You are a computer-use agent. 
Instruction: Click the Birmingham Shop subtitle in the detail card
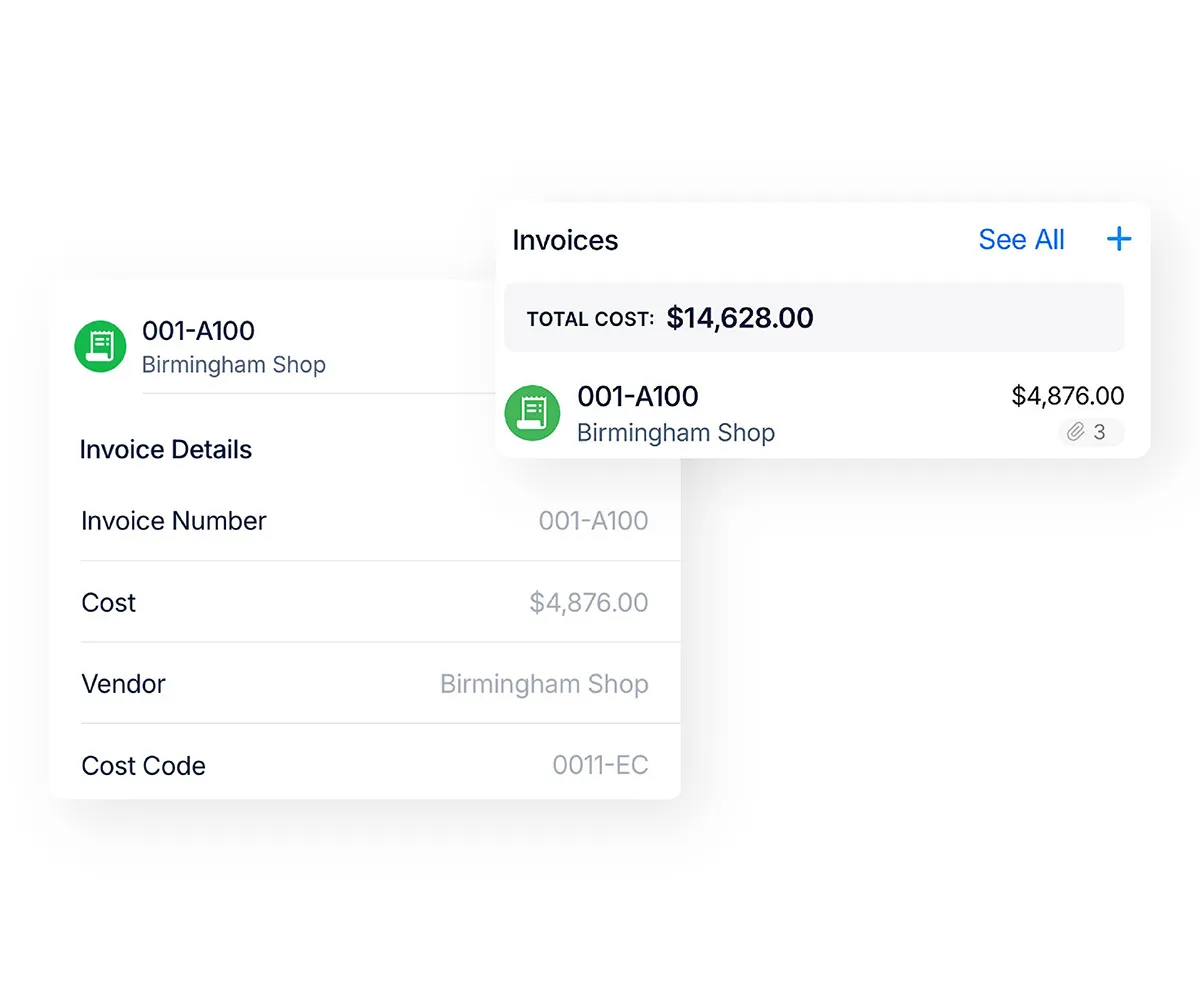coord(234,364)
